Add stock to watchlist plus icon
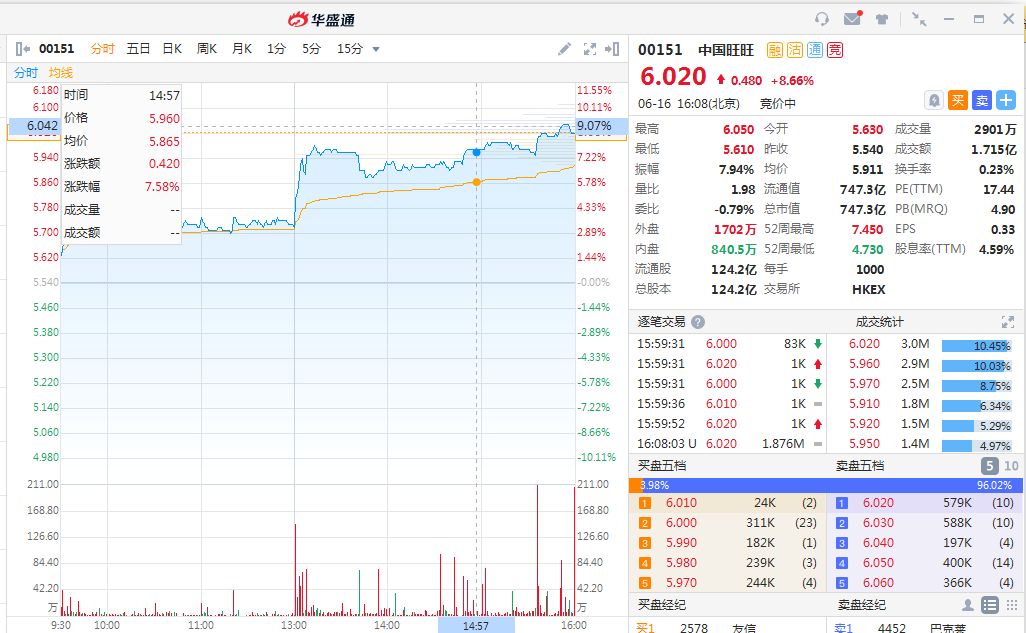Screen dimensions: 1026x633 click(x=1006, y=100)
